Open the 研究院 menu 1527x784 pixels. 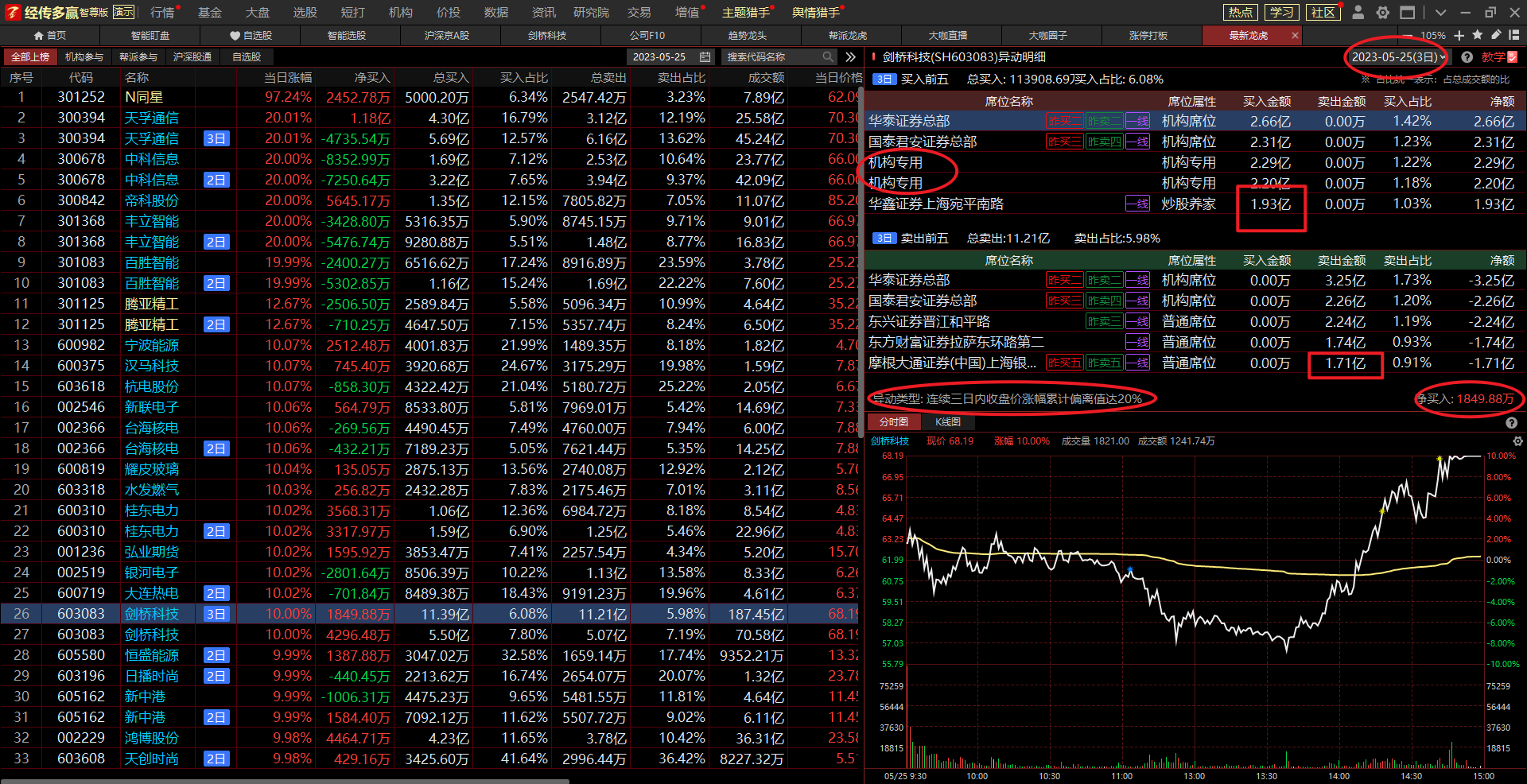tap(591, 12)
